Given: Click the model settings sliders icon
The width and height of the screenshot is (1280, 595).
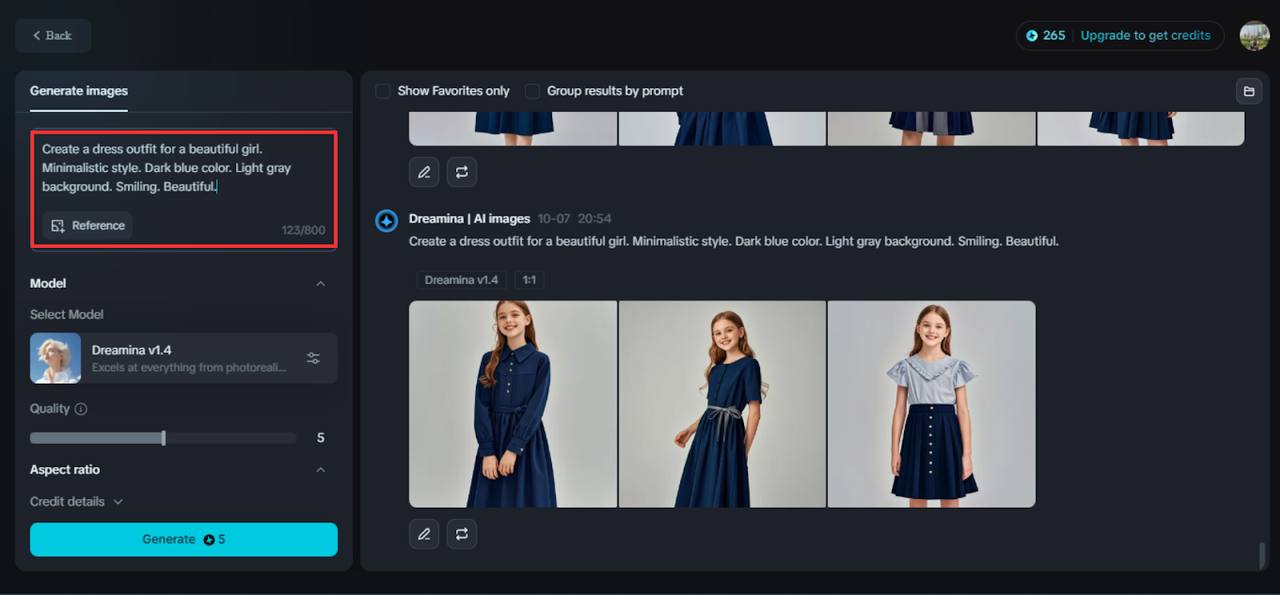Looking at the screenshot, I should (313, 358).
